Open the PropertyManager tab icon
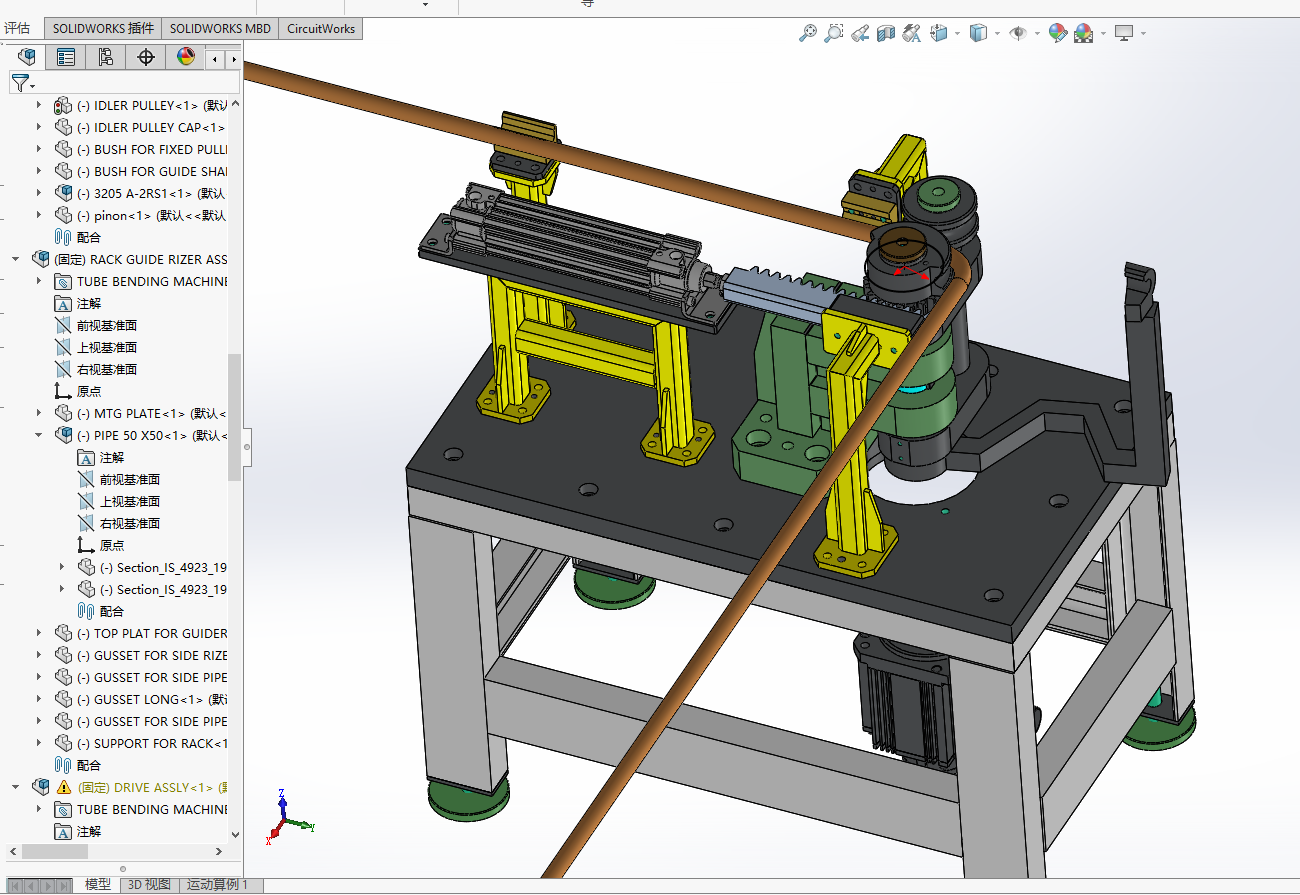Image resolution: width=1300 pixels, height=895 pixels. (x=66, y=57)
